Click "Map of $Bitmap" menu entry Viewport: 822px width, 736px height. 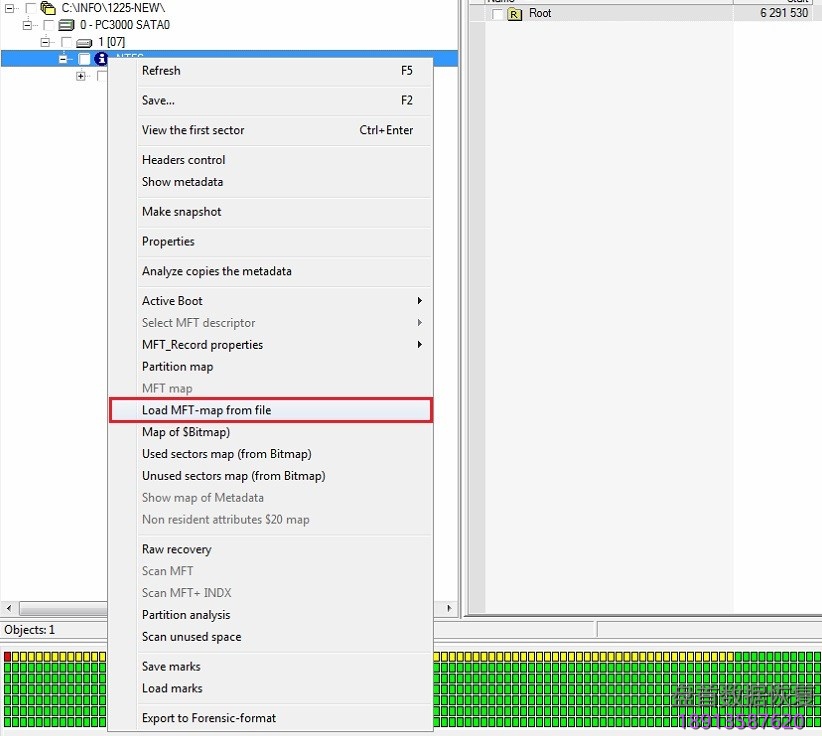184,431
